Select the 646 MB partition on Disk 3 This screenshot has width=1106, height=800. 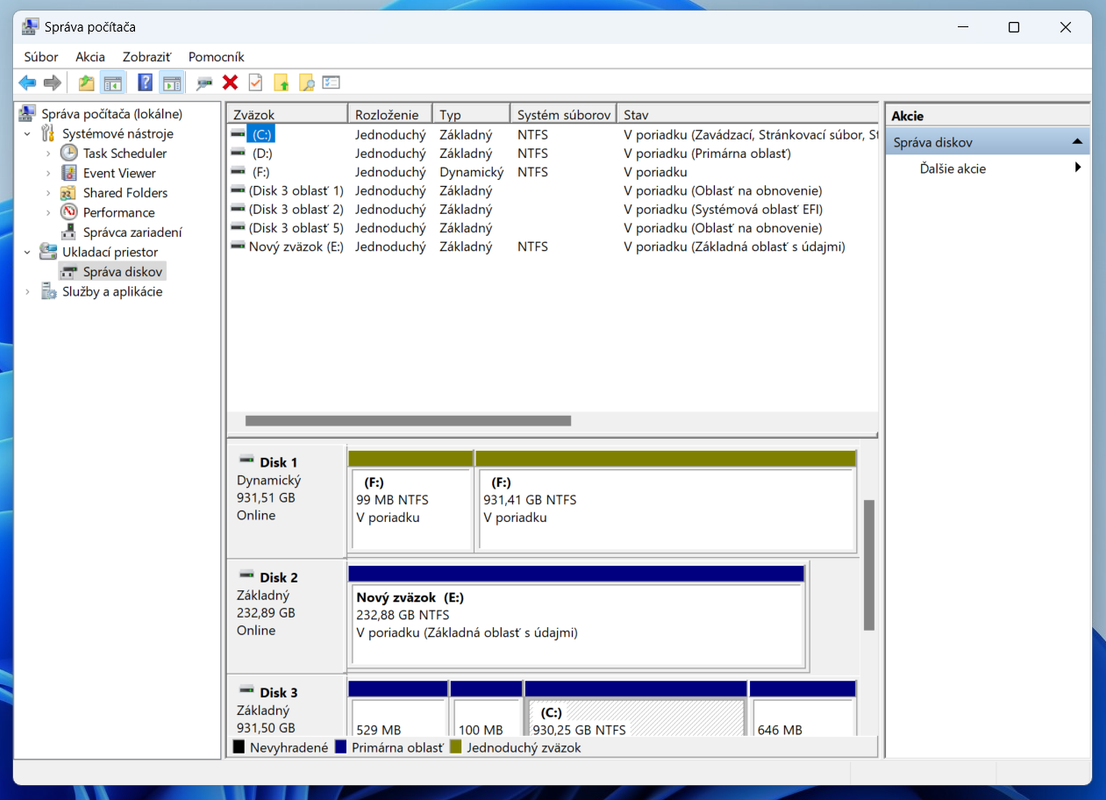[x=803, y=709]
